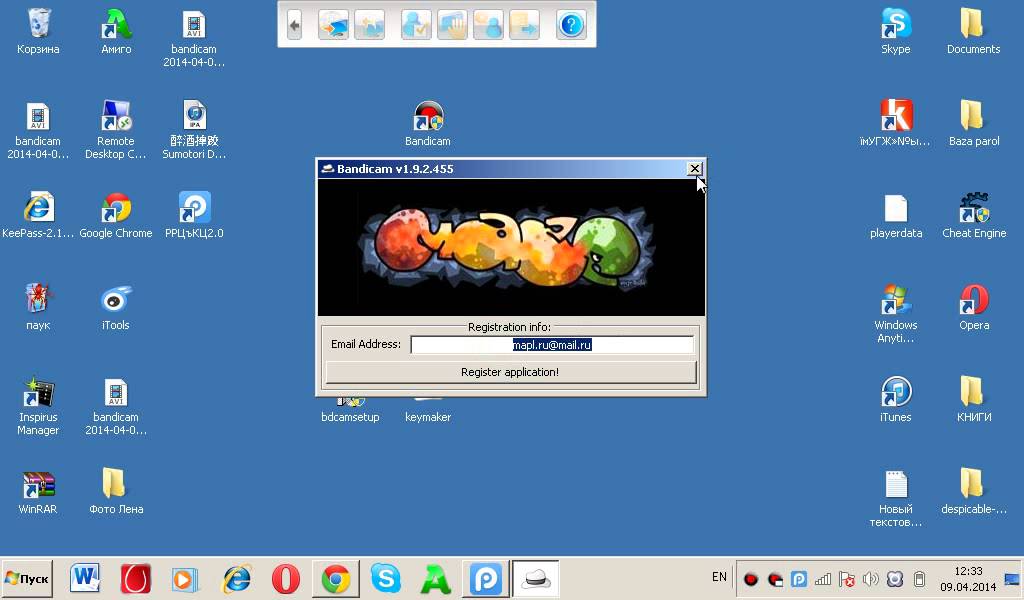This screenshot has height=600, width=1024.
Task: Click the back arrow on the top toolbar
Action: pyautogui.click(x=295, y=25)
